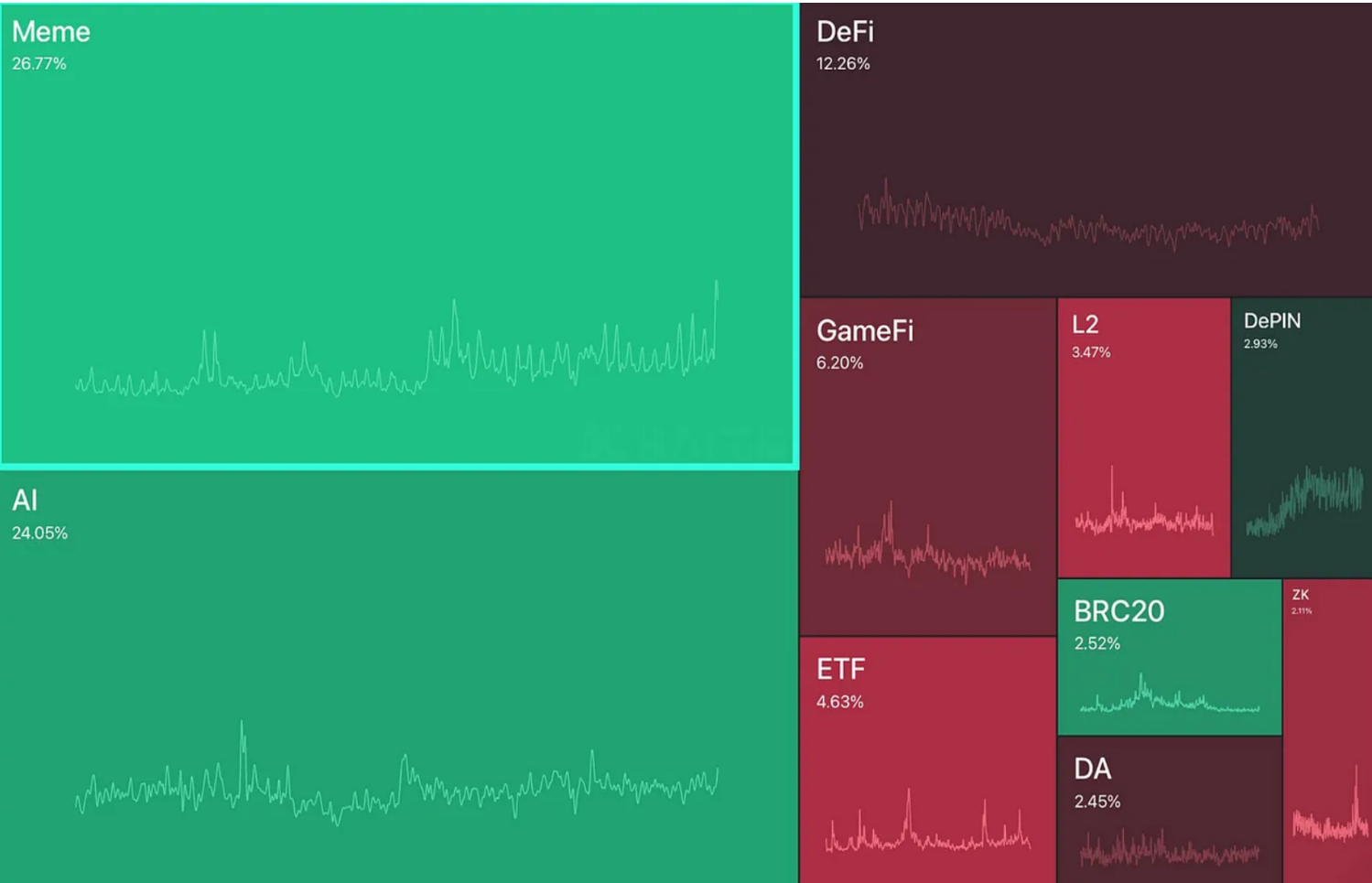Click the Meme 26.77% percentage label
The image size is (1372, 883).
(x=39, y=64)
